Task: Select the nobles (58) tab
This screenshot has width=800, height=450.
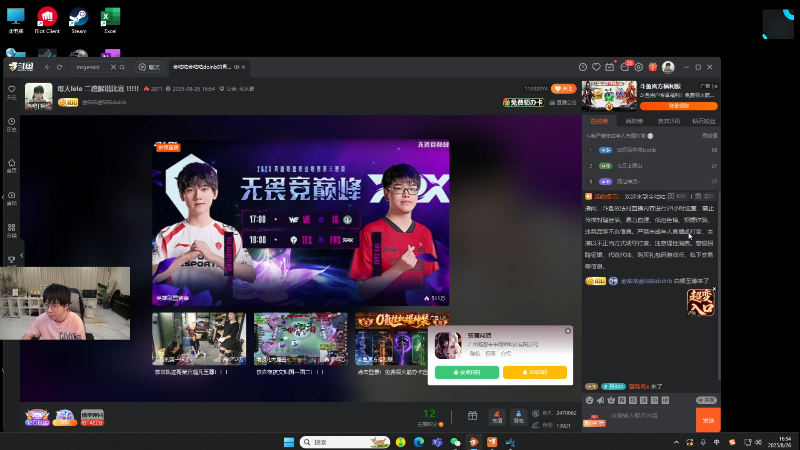Action: point(668,121)
